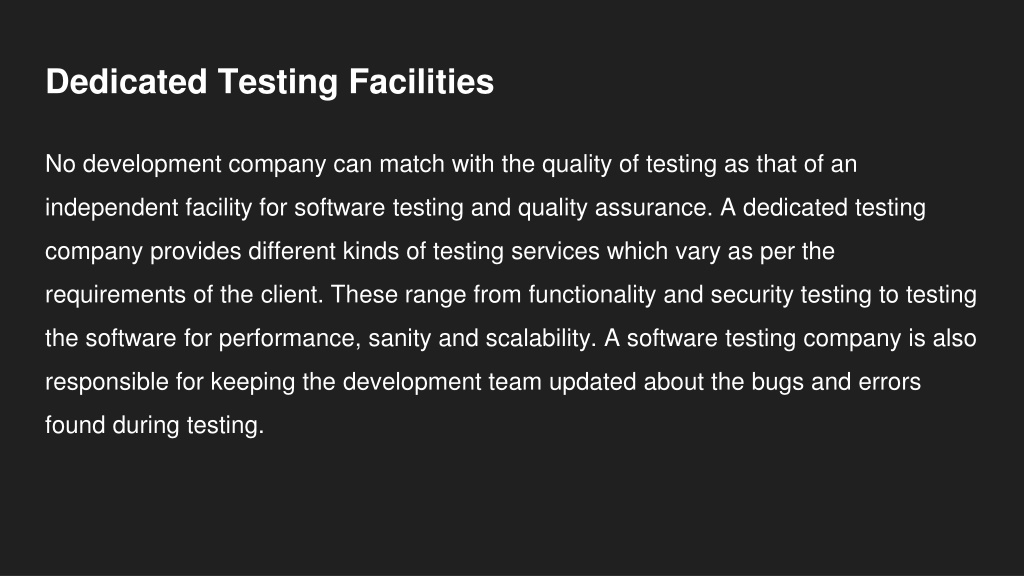Click the word 'updated' in the paragraph
Viewport: 1024px width, 576px height.
(592, 382)
